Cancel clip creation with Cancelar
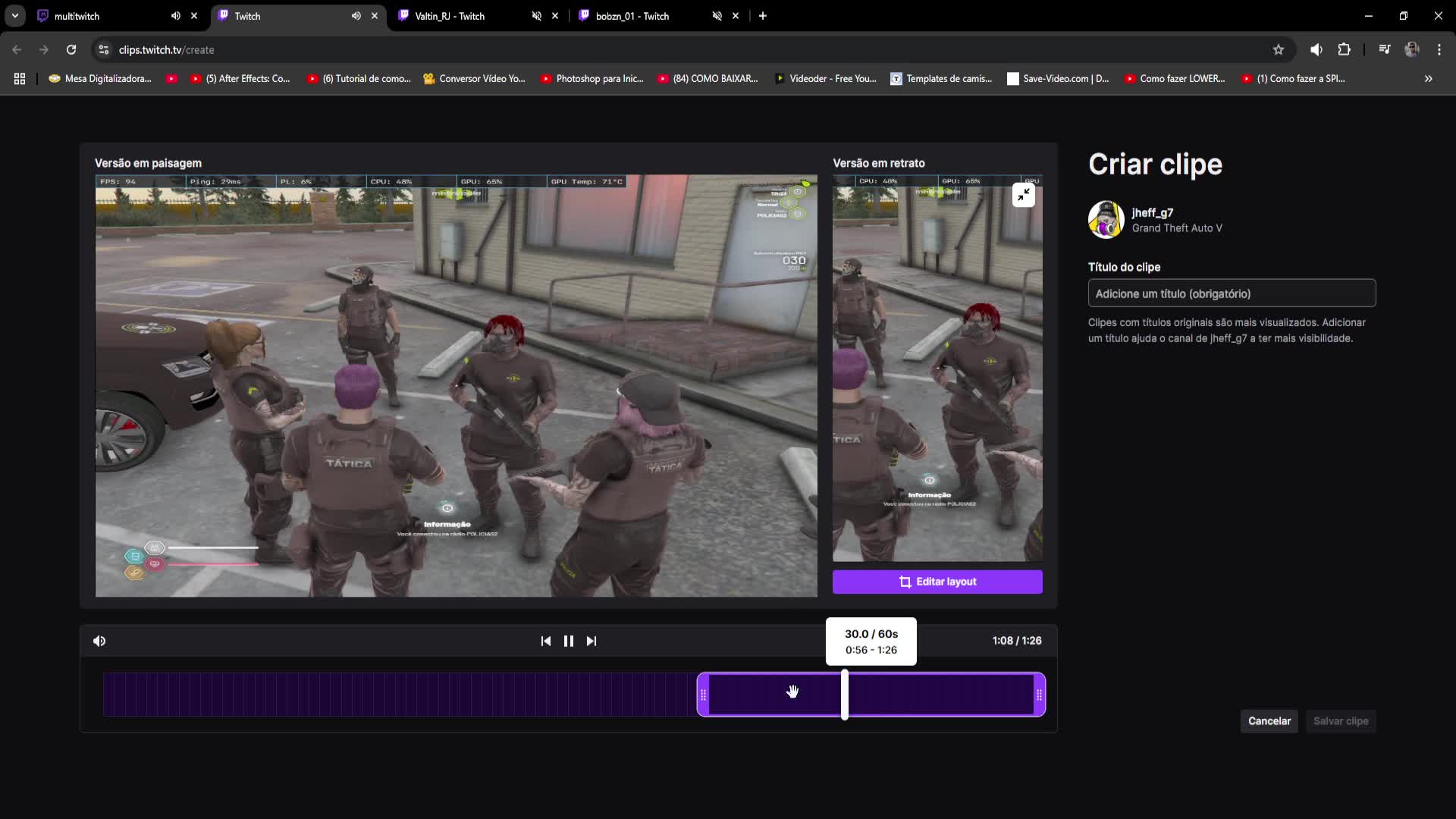The width and height of the screenshot is (1456, 819). pos(1269,721)
